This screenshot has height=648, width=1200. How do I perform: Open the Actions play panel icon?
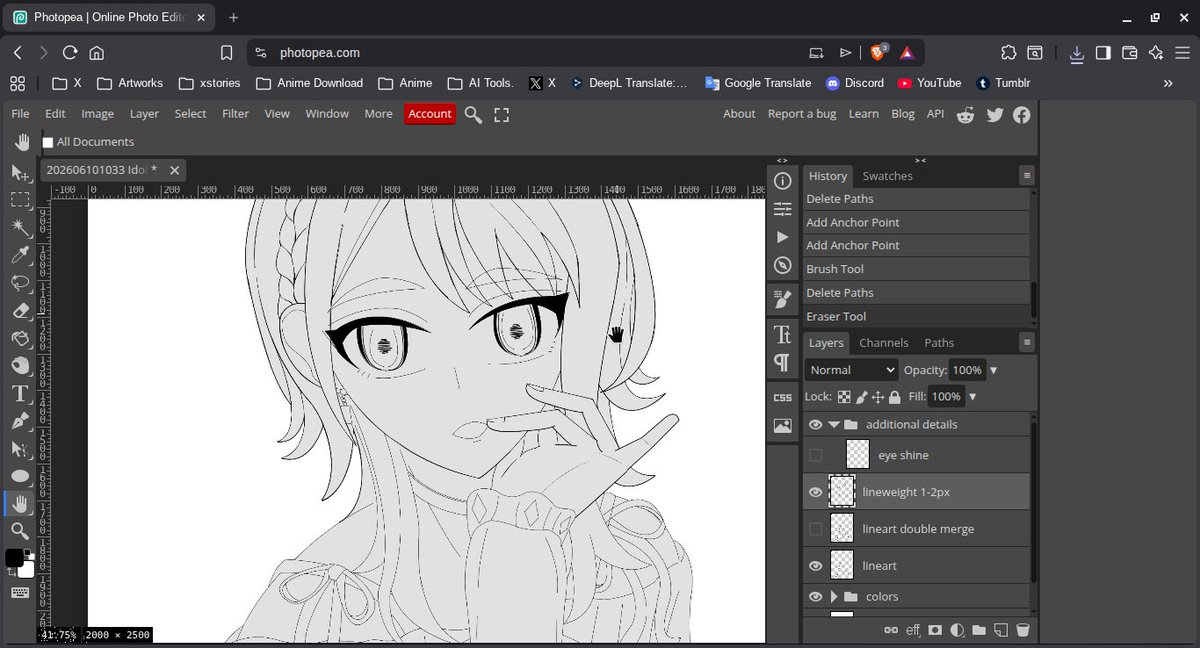pyautogui.click(x=783, y=237)
